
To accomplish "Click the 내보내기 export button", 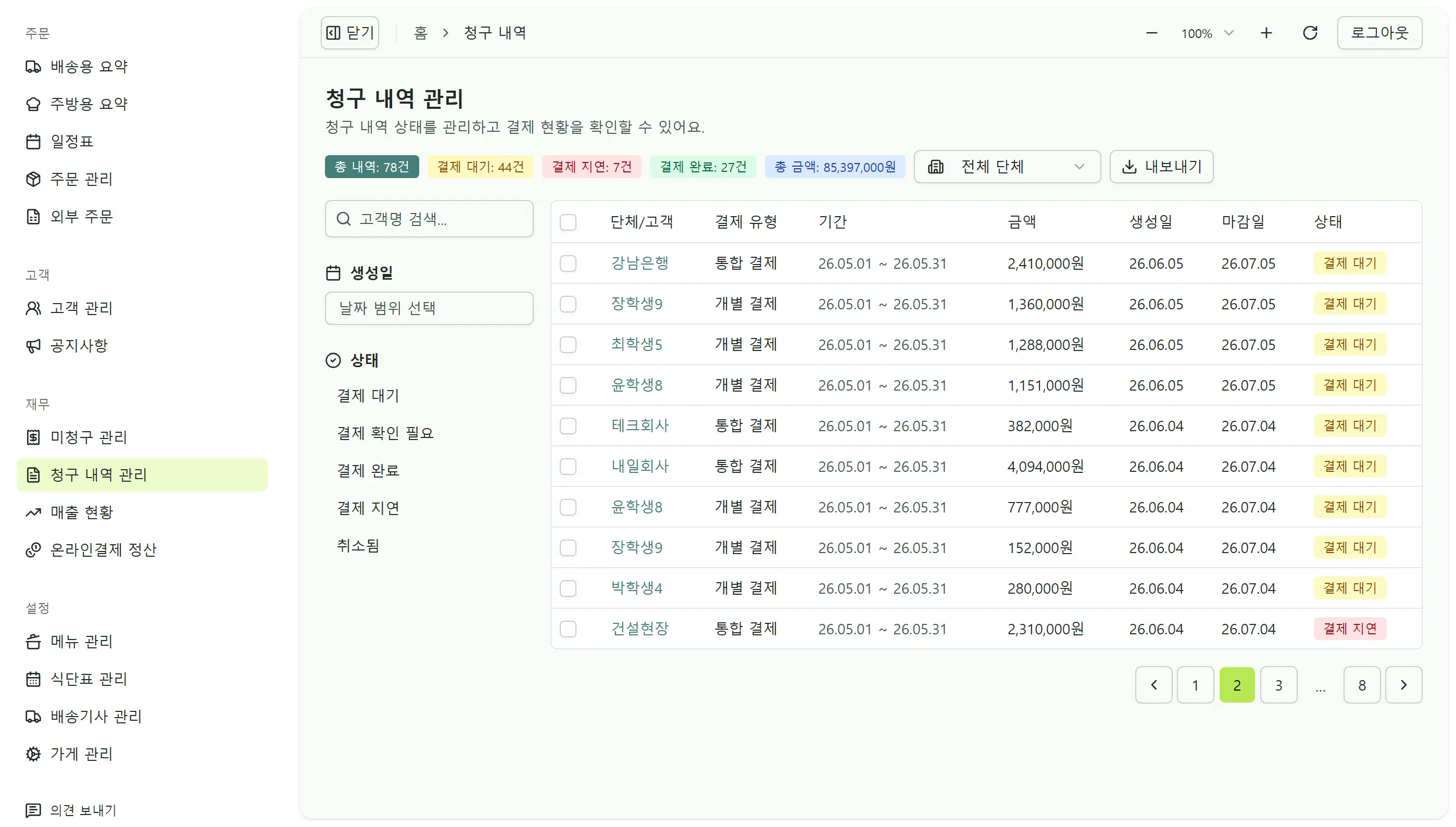I will pos(1162,167).
